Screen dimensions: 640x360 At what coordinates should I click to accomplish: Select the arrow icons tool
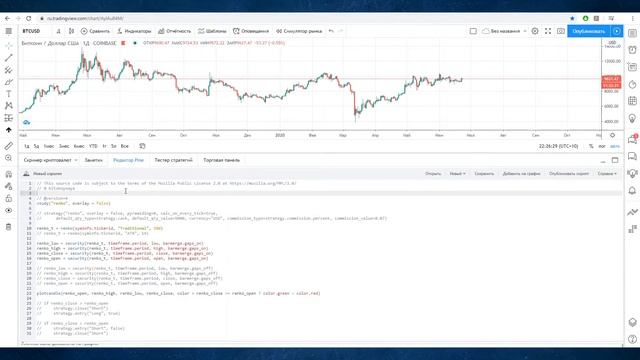[x=8, y=130]
